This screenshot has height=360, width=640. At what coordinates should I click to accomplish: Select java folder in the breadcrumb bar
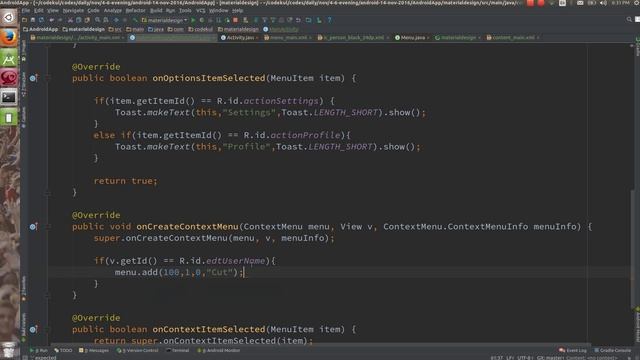click(156, 29)
